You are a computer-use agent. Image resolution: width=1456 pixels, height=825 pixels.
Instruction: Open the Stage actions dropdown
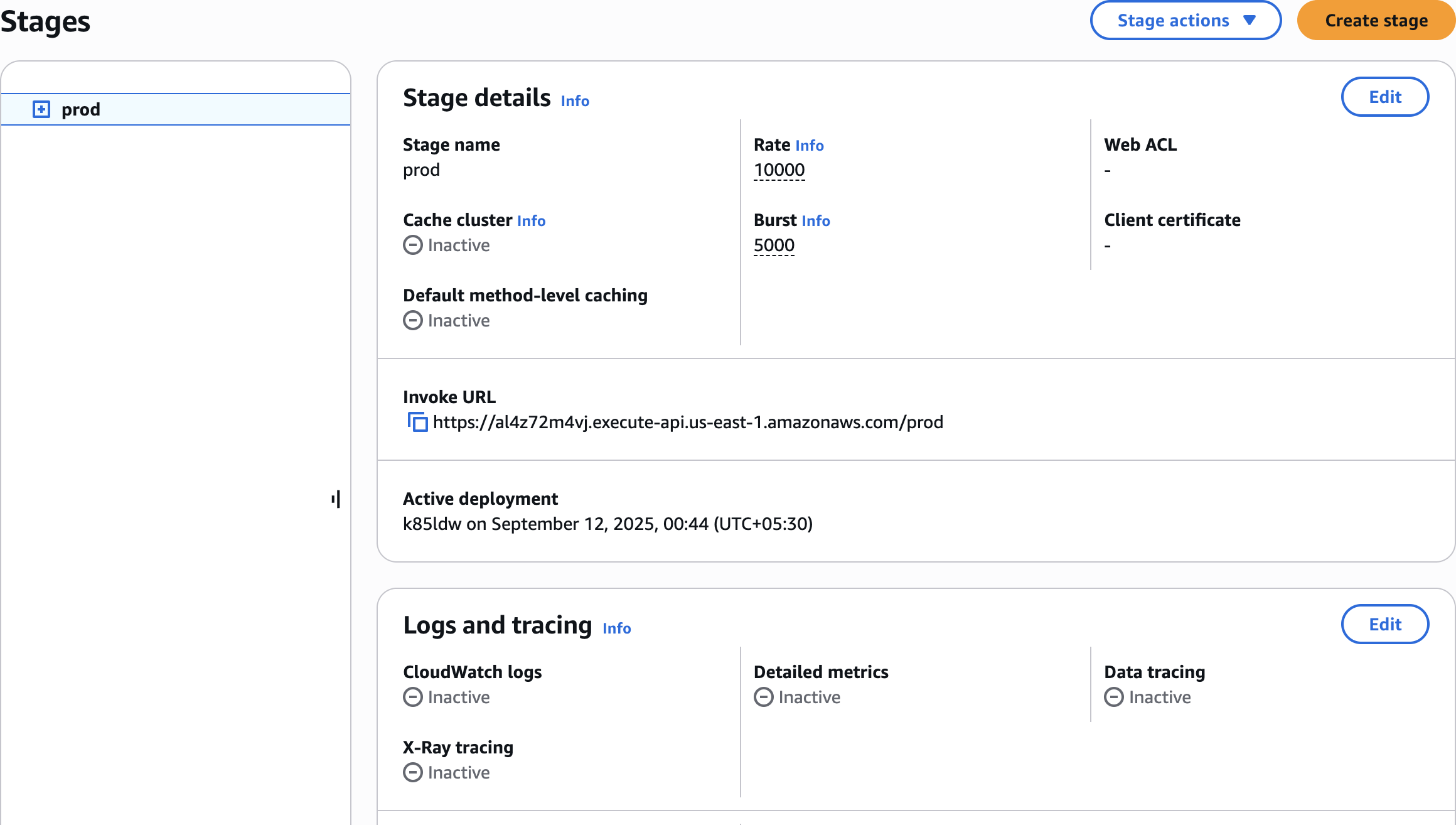1185,21
